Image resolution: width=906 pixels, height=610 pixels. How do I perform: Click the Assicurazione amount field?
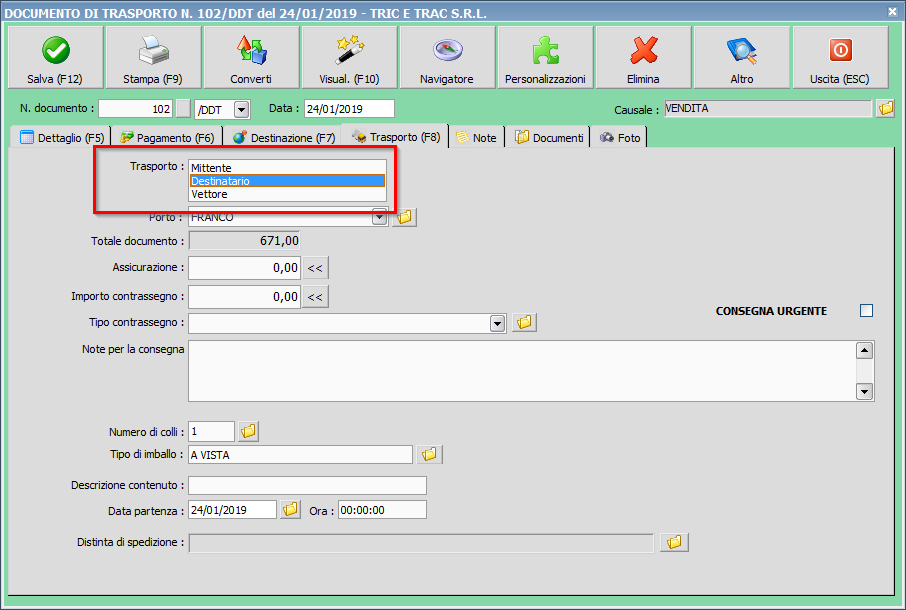click(x=244, y=268)
